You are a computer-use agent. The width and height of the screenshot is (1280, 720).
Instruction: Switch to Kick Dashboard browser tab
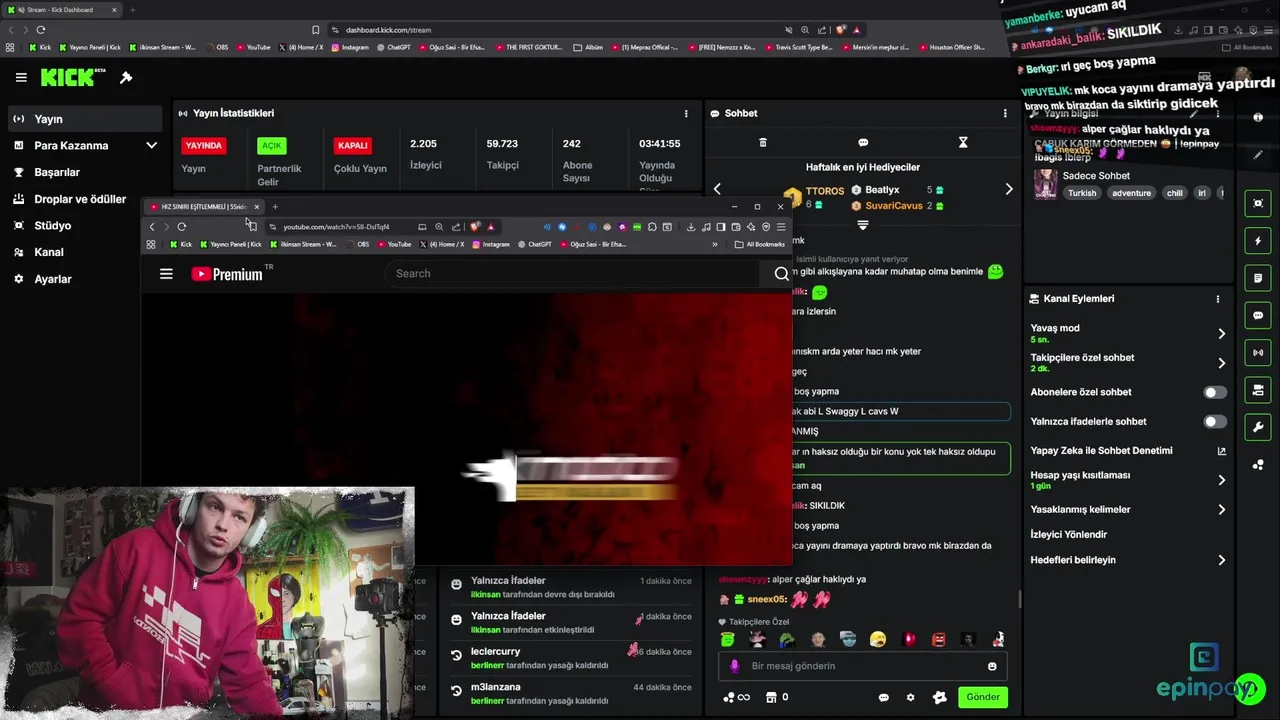click(x=60, y=10)
